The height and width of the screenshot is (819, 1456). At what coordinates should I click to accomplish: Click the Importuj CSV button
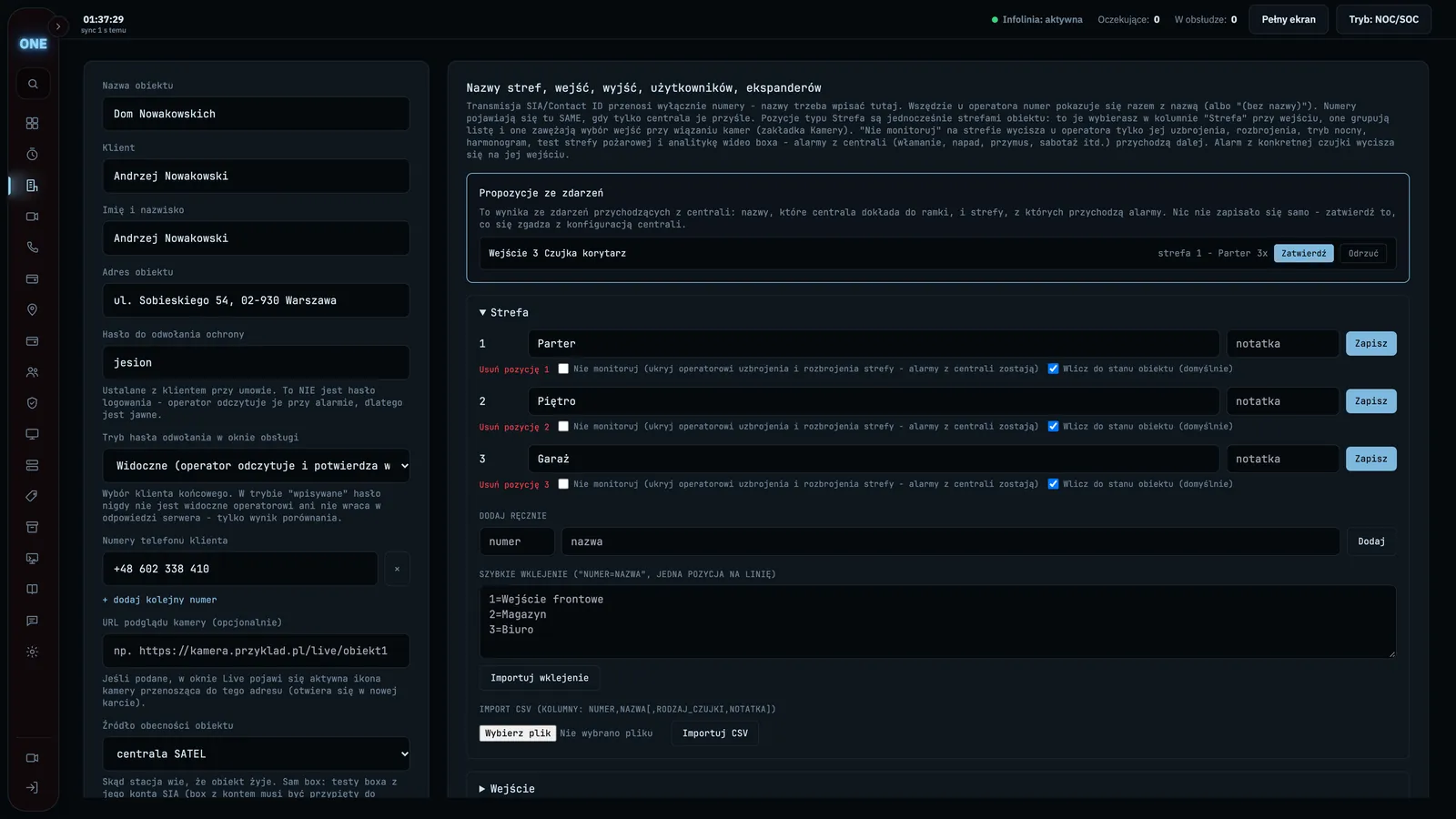point(715,733)
